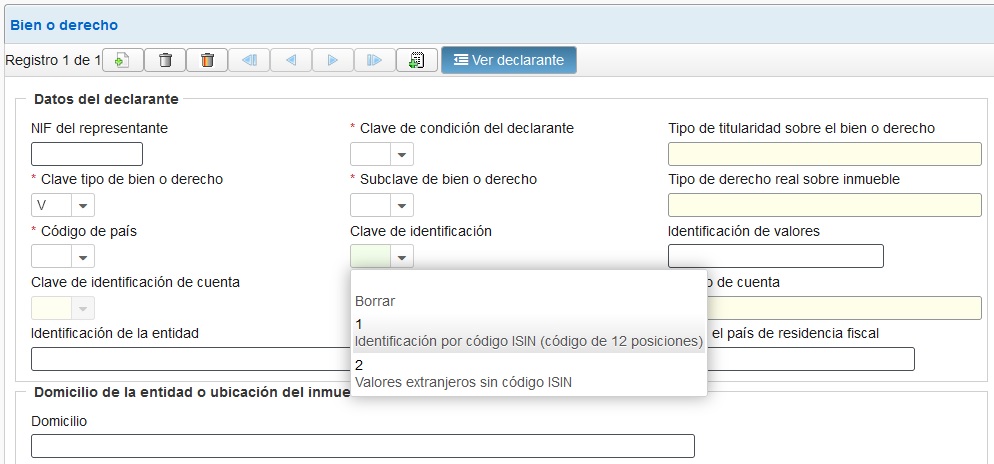994x464 pixels.
Task: Choose option 1 Identificación por código ISIN
Action: tap(528, 333)
